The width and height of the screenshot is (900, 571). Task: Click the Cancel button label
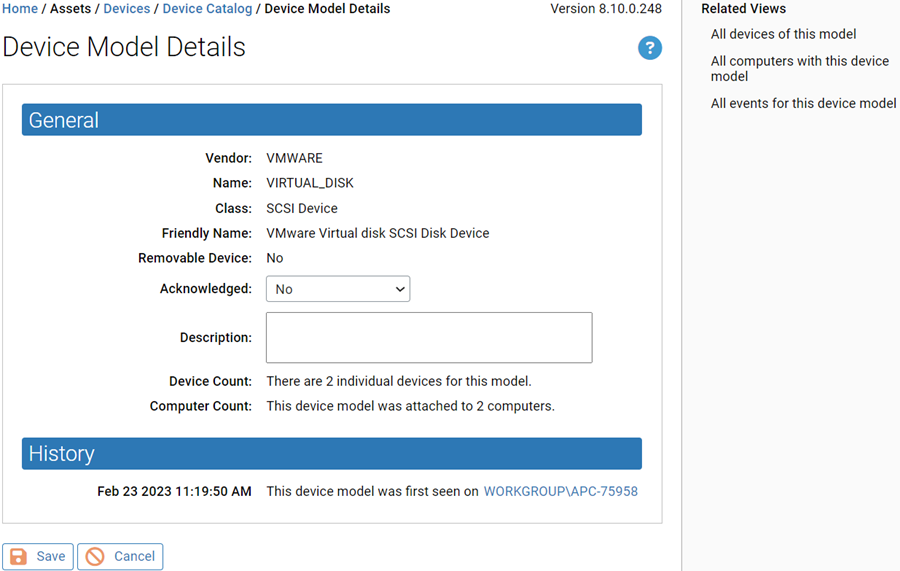134,556
